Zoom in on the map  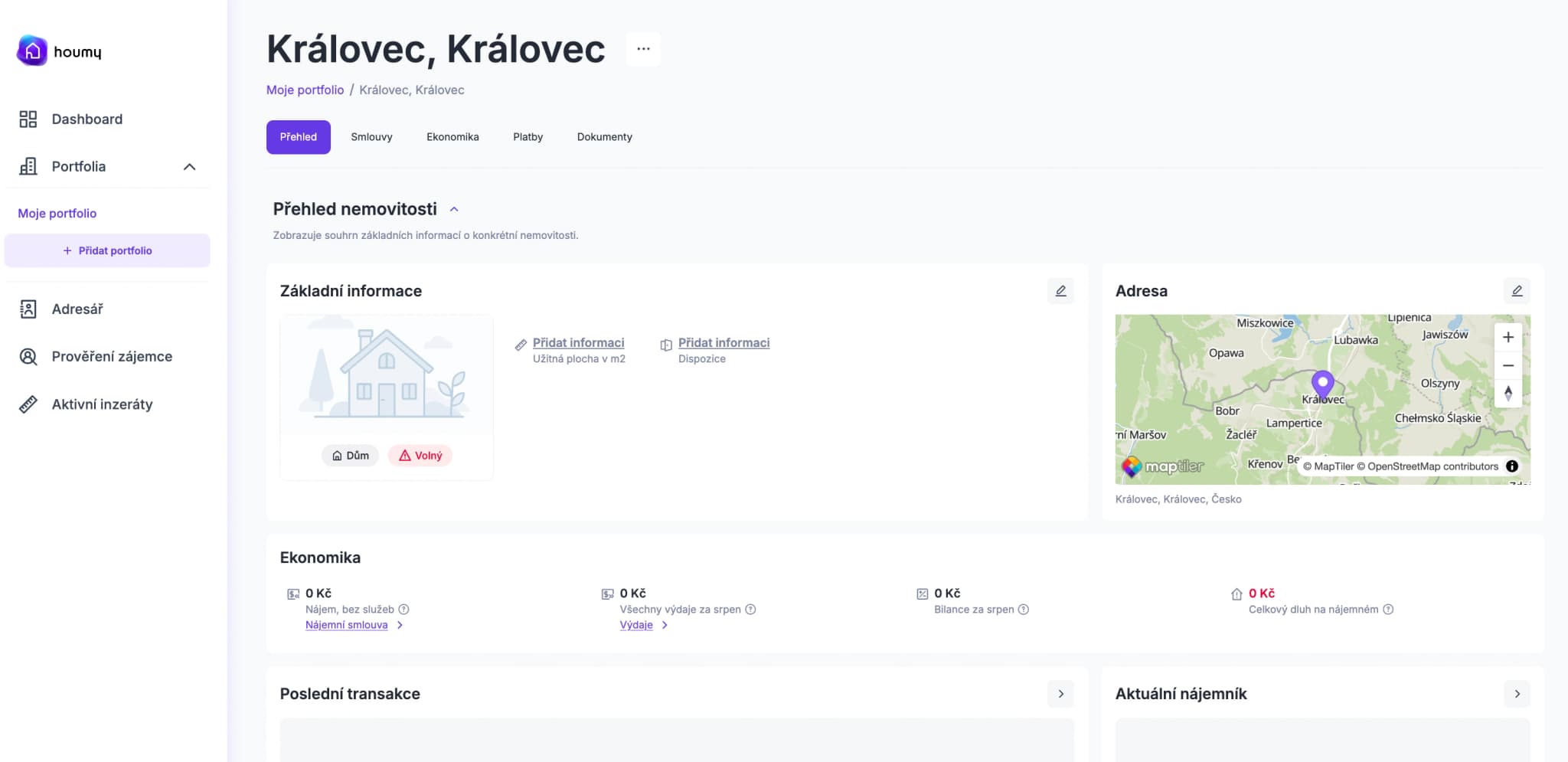(1508, 337)
